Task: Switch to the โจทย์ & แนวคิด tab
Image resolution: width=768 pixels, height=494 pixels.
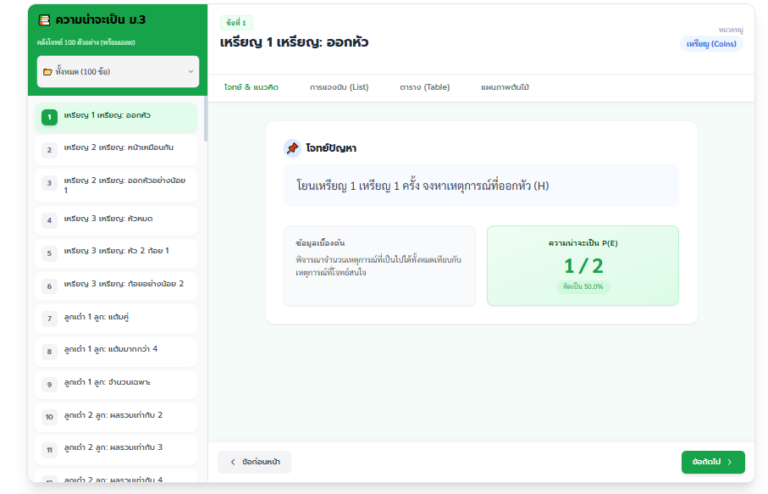Action: 251,88
